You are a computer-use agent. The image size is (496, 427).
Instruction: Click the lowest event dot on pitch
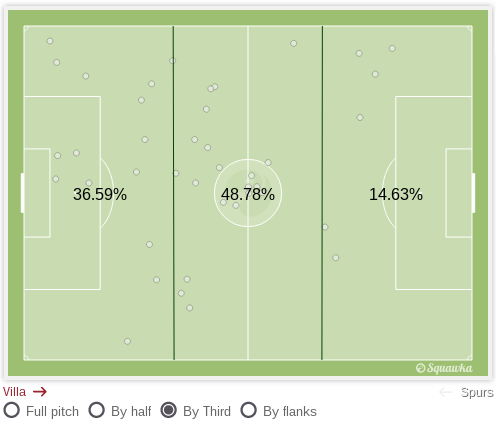tap(127, 341)
